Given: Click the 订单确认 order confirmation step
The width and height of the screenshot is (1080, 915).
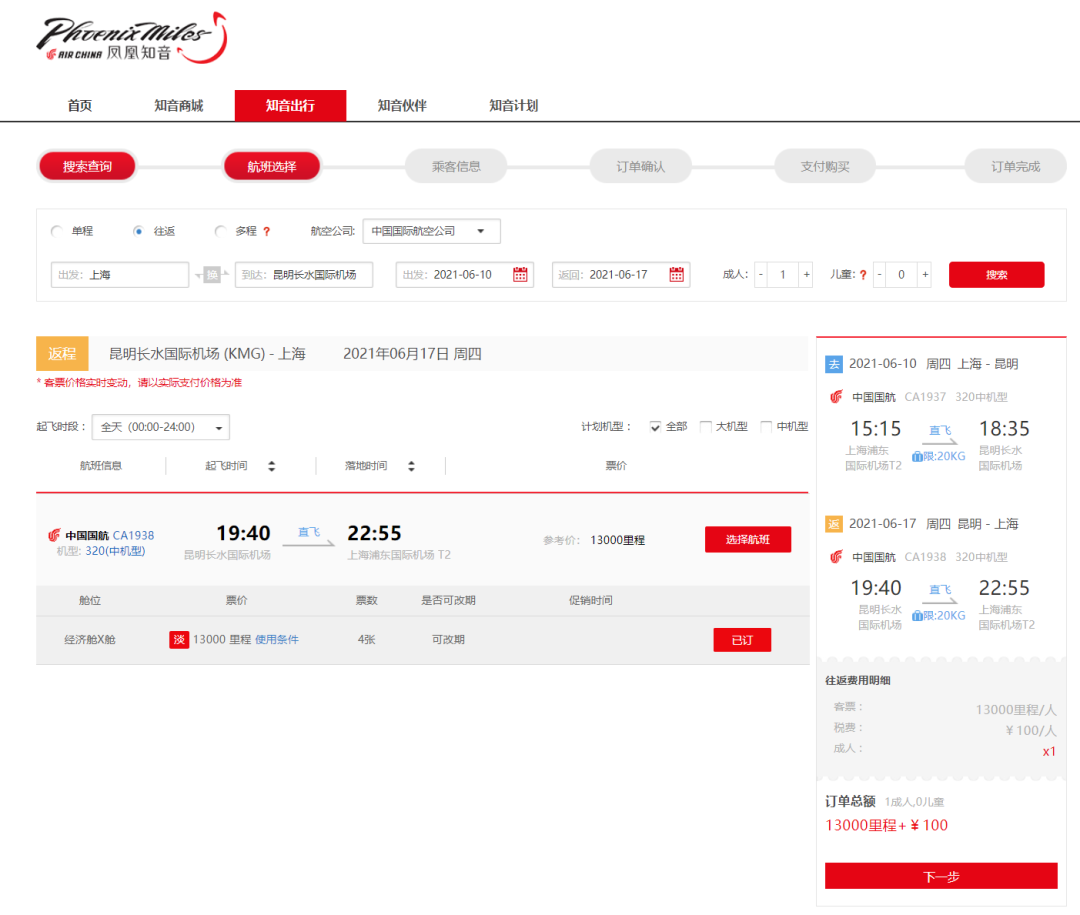Looking at the screenshot, I should click(x=641, y=167).
